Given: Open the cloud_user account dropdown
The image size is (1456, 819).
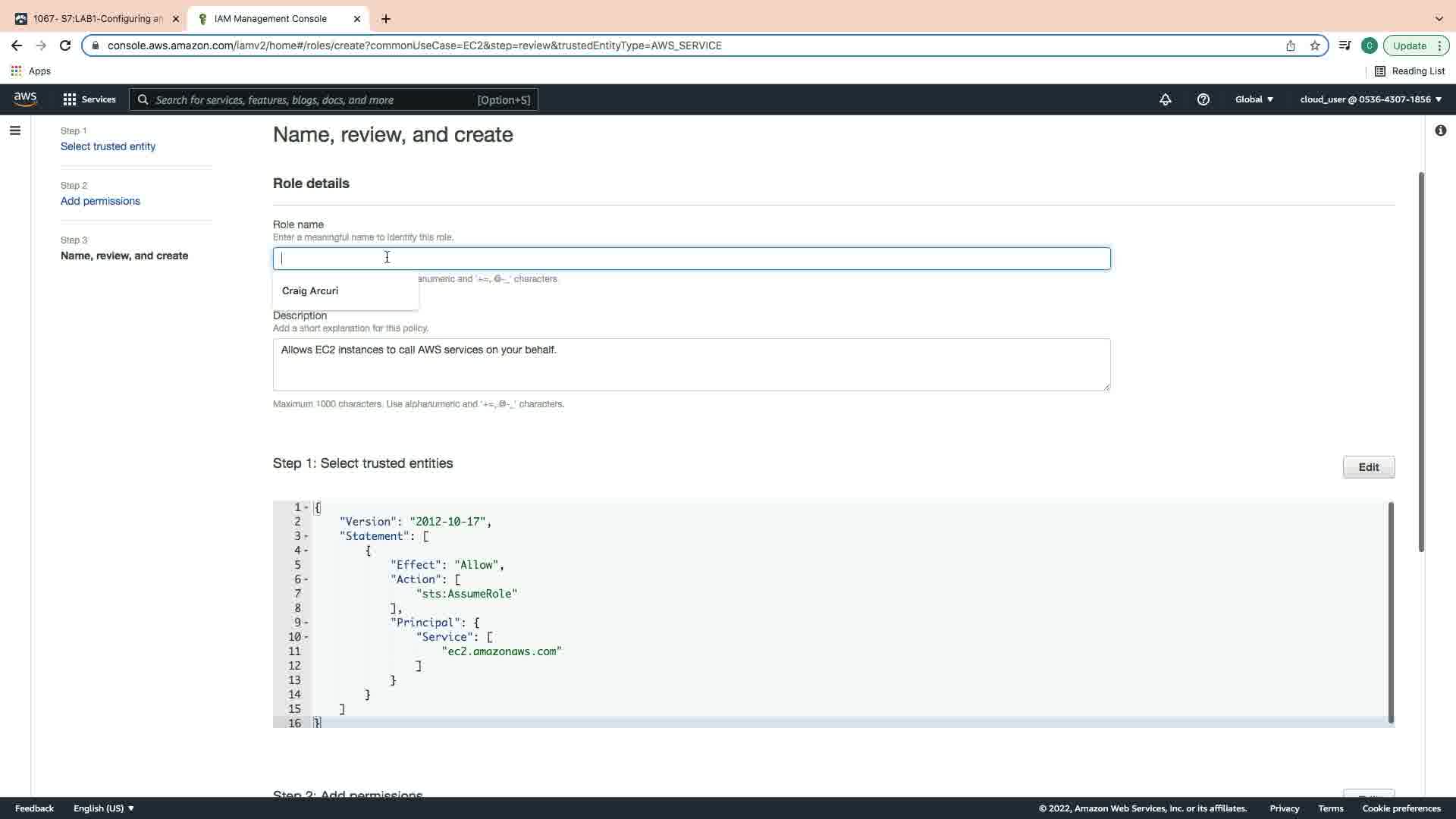Looking at the screenshot, I should pos(1370,99).
